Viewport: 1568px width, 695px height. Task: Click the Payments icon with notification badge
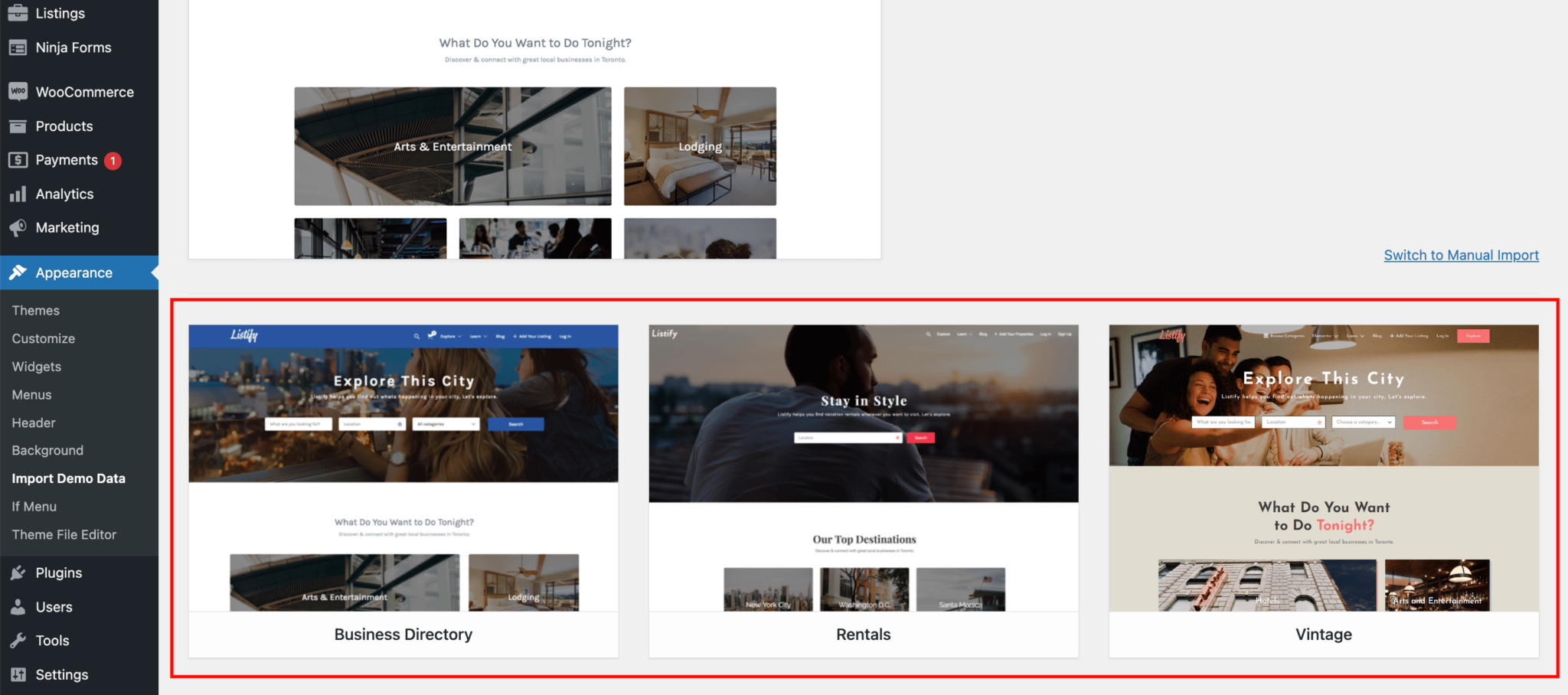[17, 160]
